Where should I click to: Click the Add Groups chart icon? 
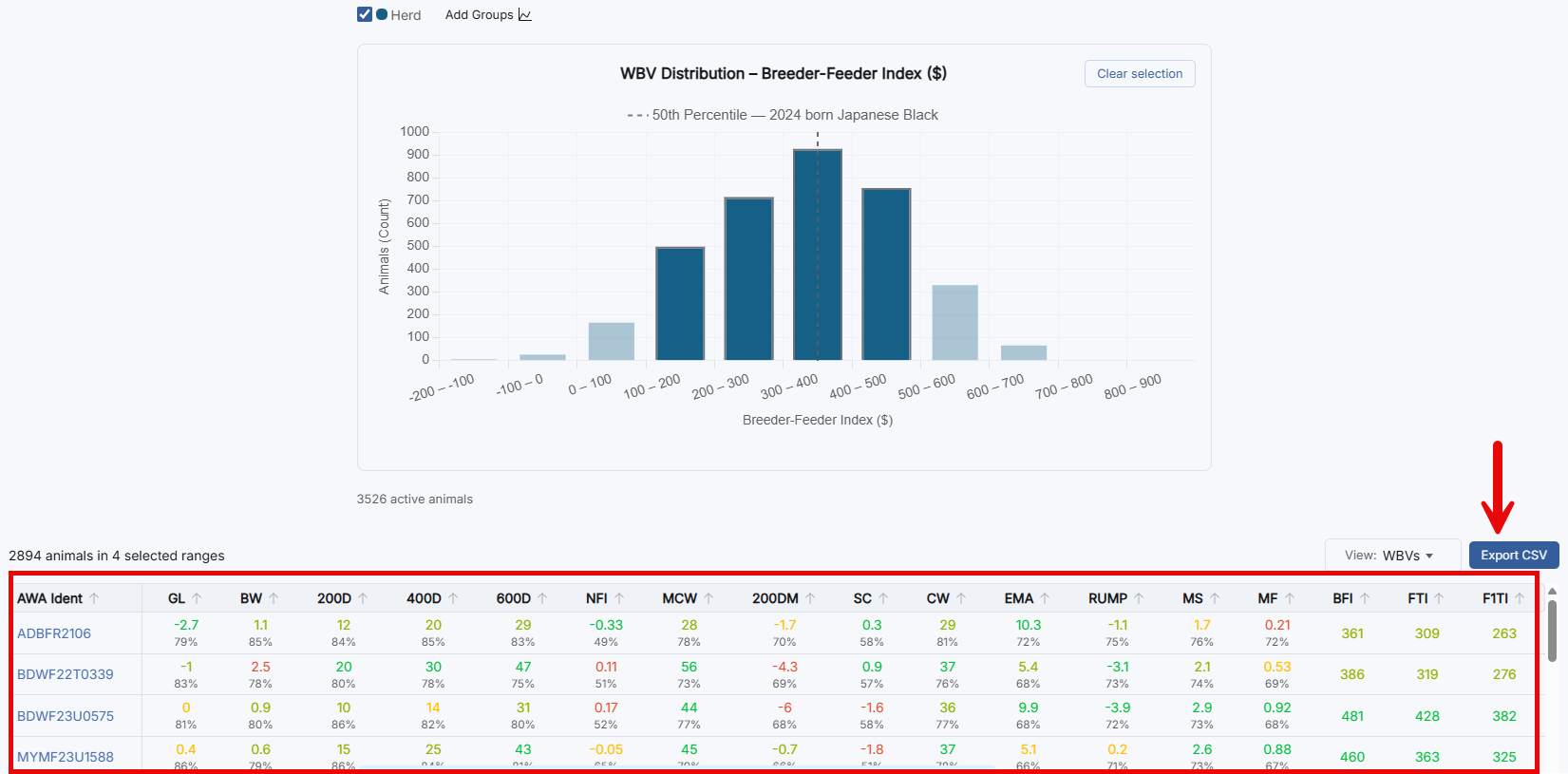pos(525,15)
